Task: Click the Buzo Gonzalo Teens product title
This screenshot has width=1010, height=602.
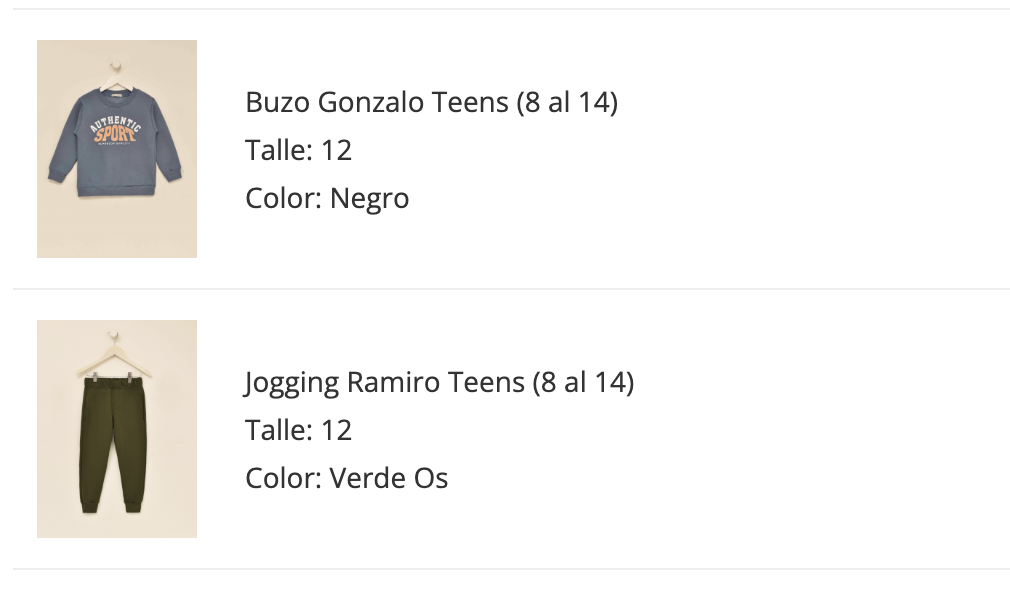Action: [x=431, y=102]
